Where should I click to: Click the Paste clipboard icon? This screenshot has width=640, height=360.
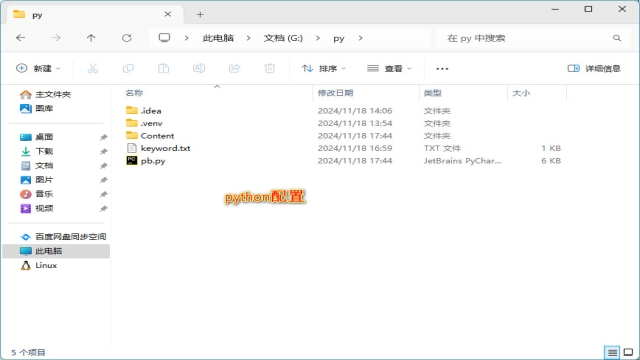(x=163, y=69)
